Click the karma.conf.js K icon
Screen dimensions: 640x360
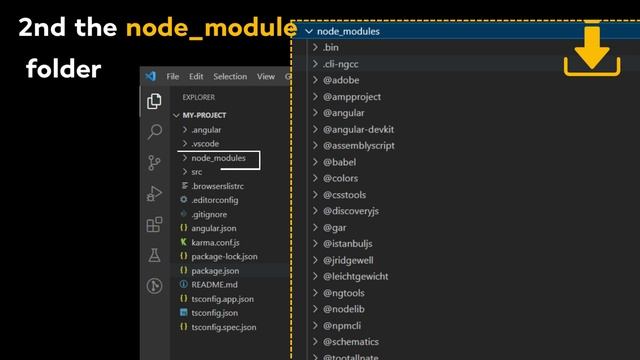[x=184, y=242]
